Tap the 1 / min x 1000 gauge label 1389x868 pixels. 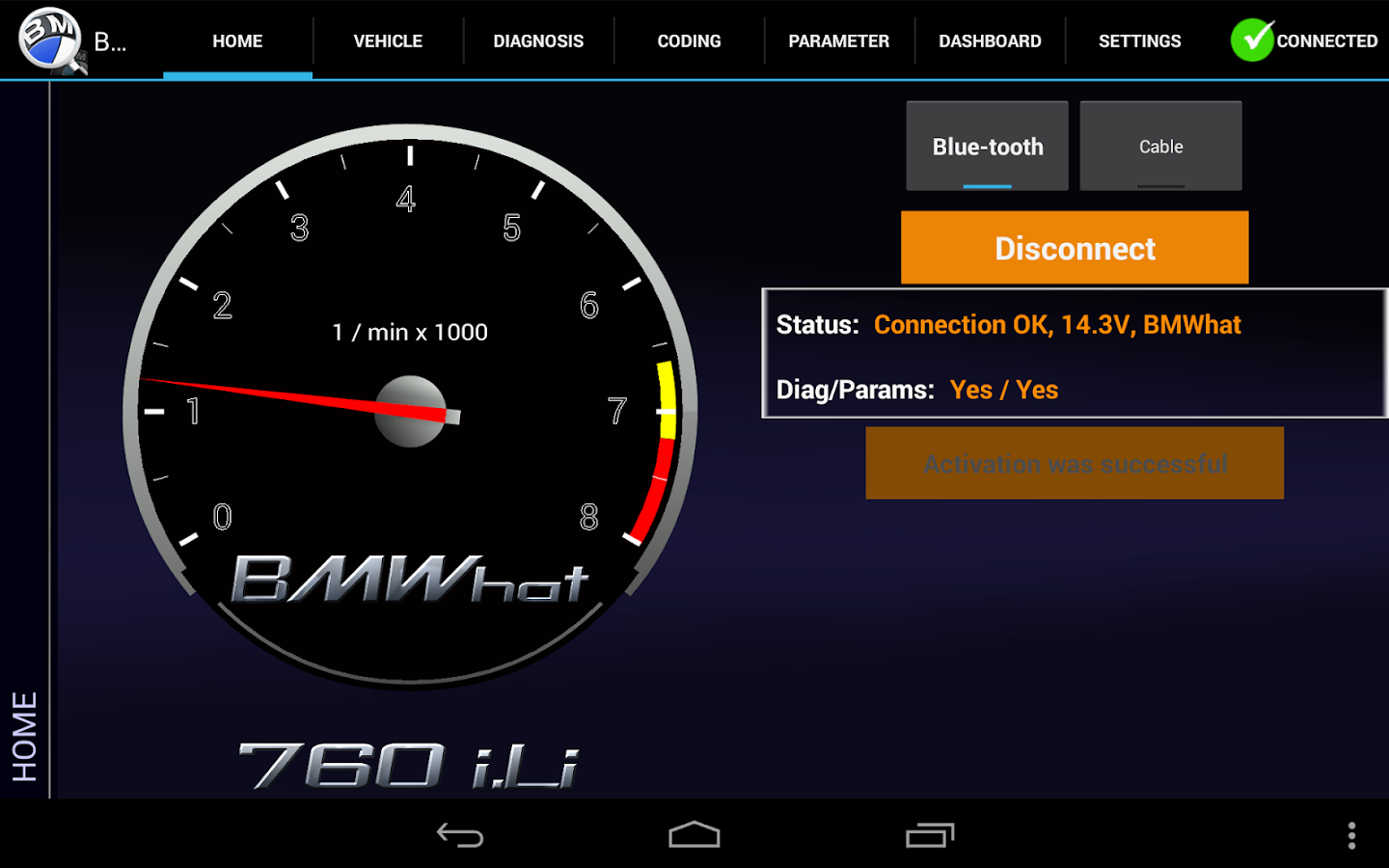pos(410,333)
